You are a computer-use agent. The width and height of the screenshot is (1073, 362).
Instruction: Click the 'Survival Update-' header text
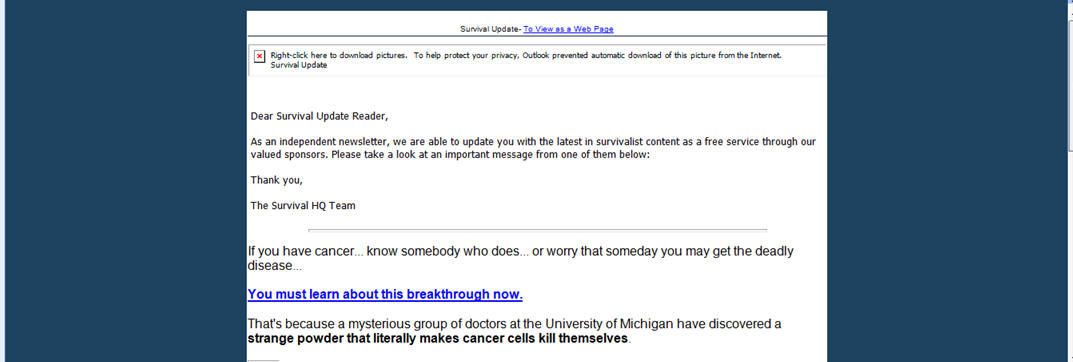pyautogui.click(x=491, y=29)
